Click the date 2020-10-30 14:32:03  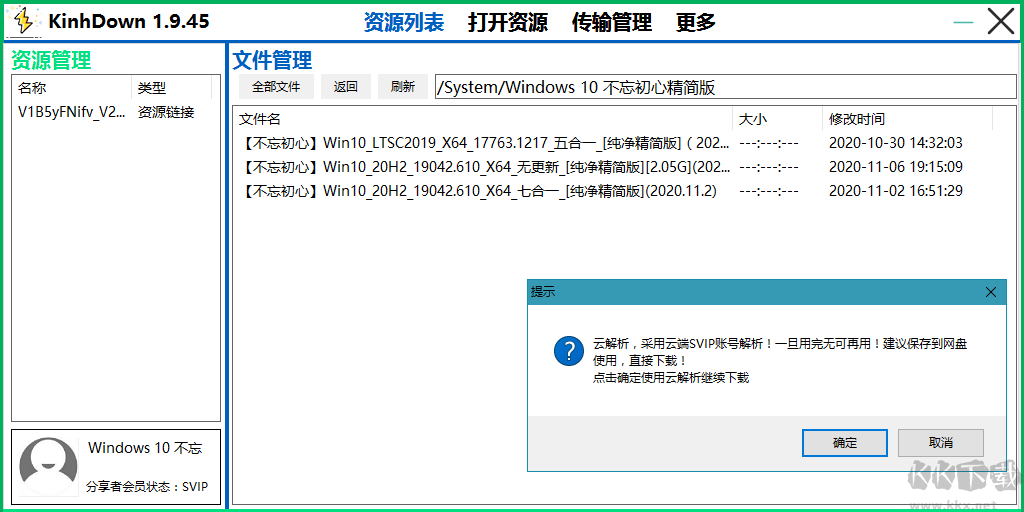[896, 142]
